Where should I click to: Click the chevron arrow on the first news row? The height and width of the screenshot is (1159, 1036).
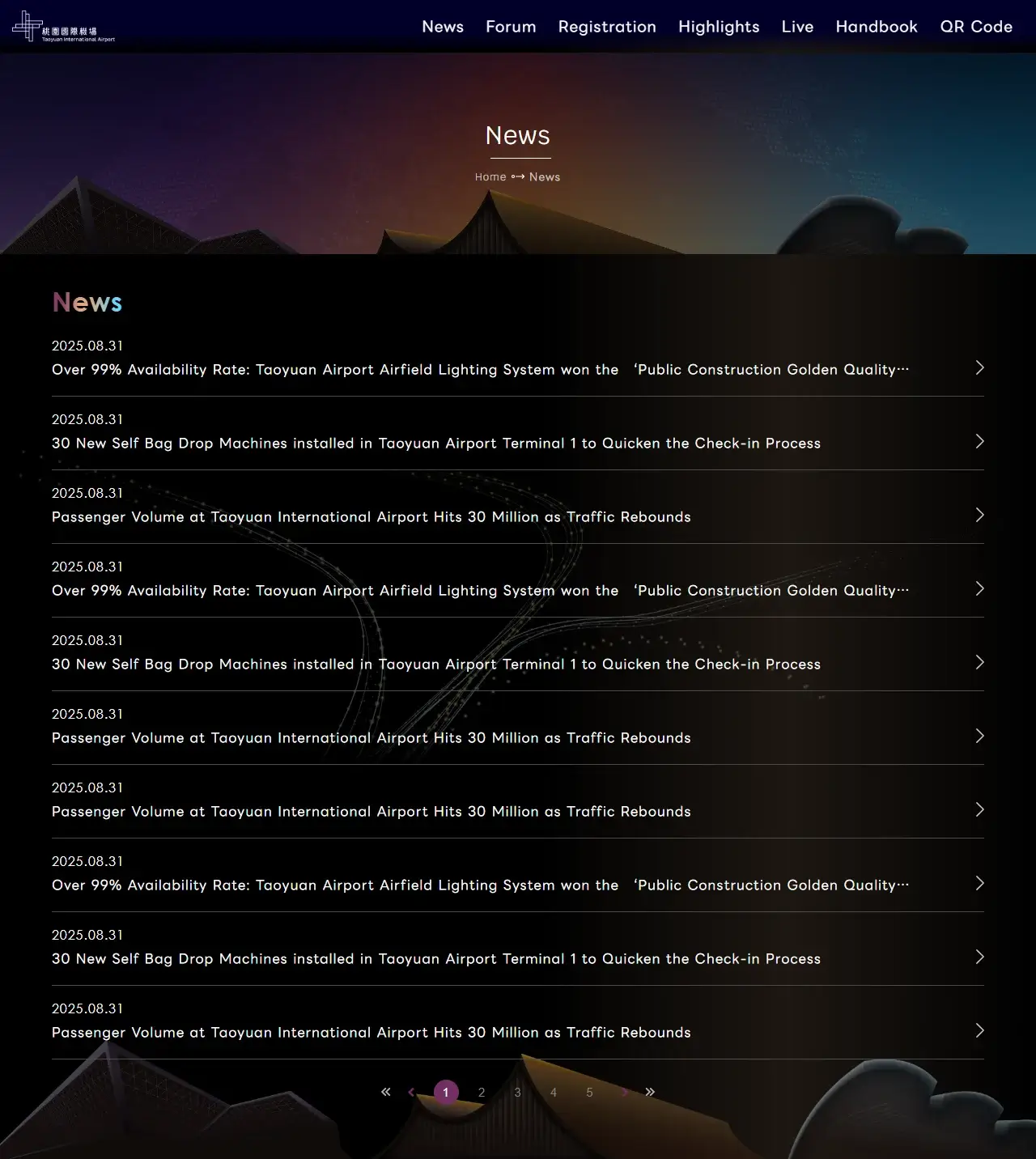tap(979, 367)
